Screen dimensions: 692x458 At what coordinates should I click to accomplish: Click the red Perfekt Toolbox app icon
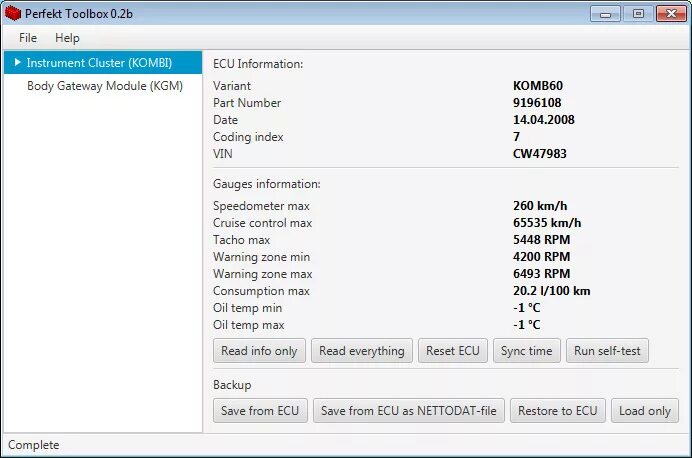pyautogui.click(x=13, y=14)
